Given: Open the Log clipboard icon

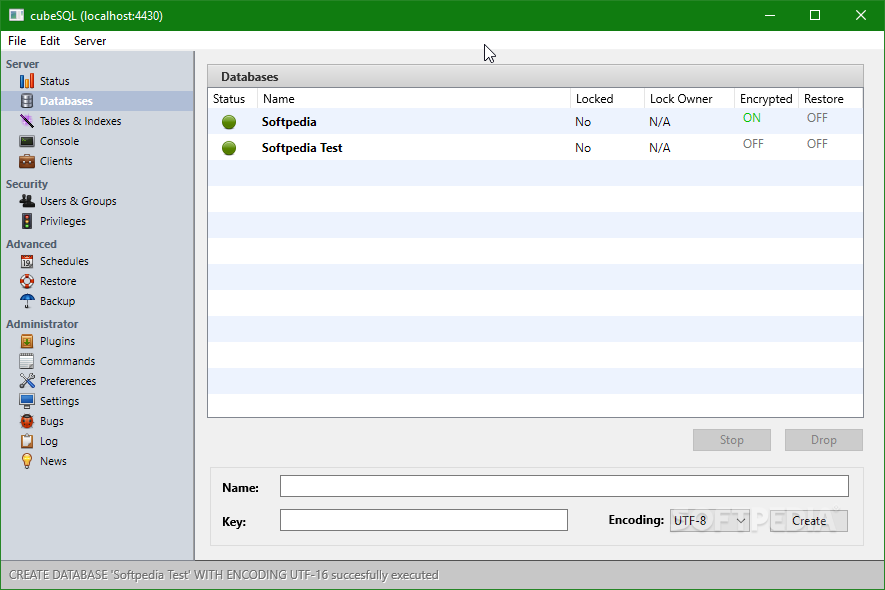Looking at the screenshot, I should pyautogui.click(x=27, y=441).
